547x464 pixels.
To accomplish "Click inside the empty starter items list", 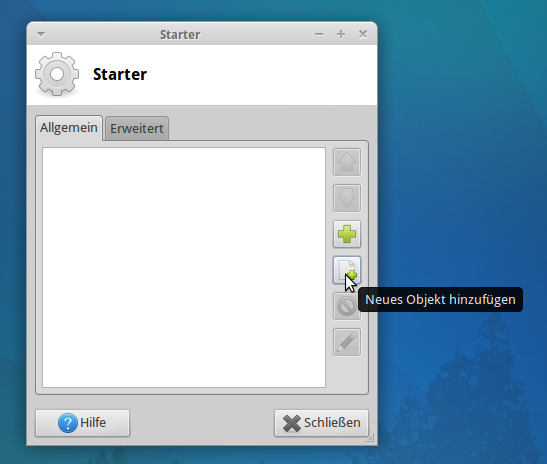I will coord(184,267).
